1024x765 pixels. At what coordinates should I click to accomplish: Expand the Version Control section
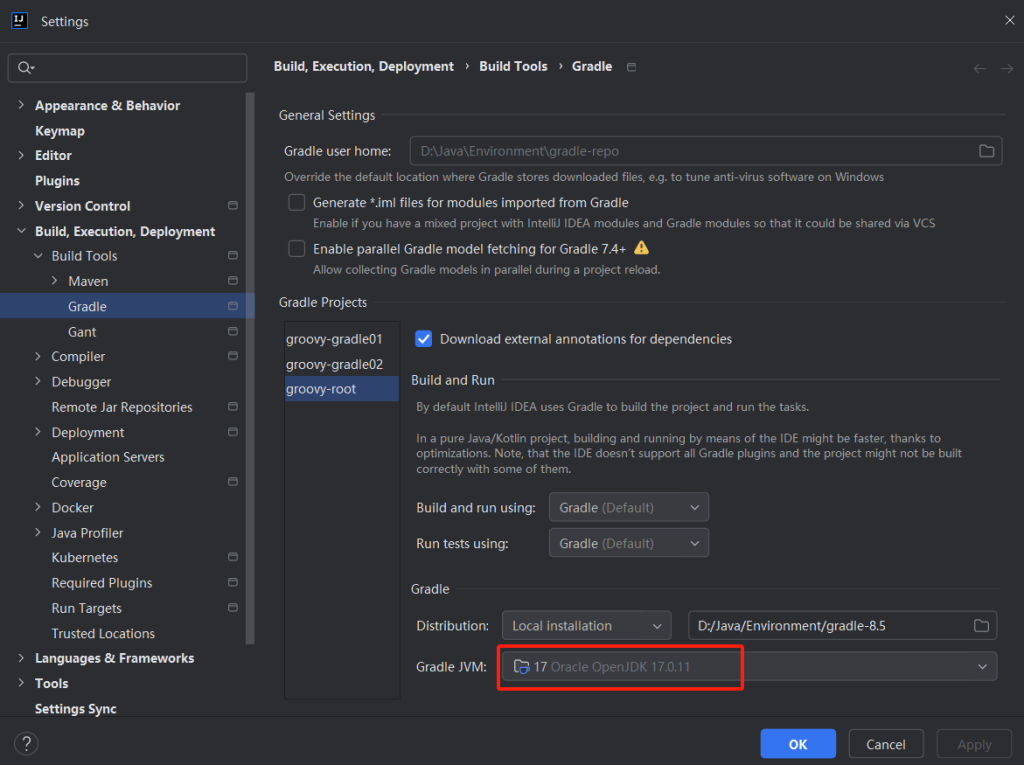point(21,205)
